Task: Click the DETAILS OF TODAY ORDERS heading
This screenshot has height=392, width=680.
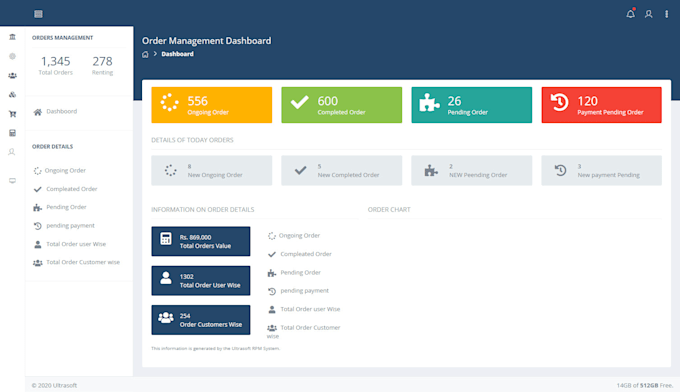Action: tap(192, 140)
